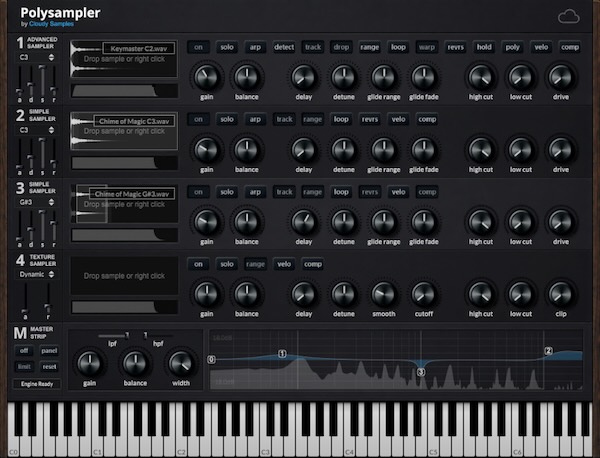Click master strip limit button

pyautogui.click(x=24, y=367)
